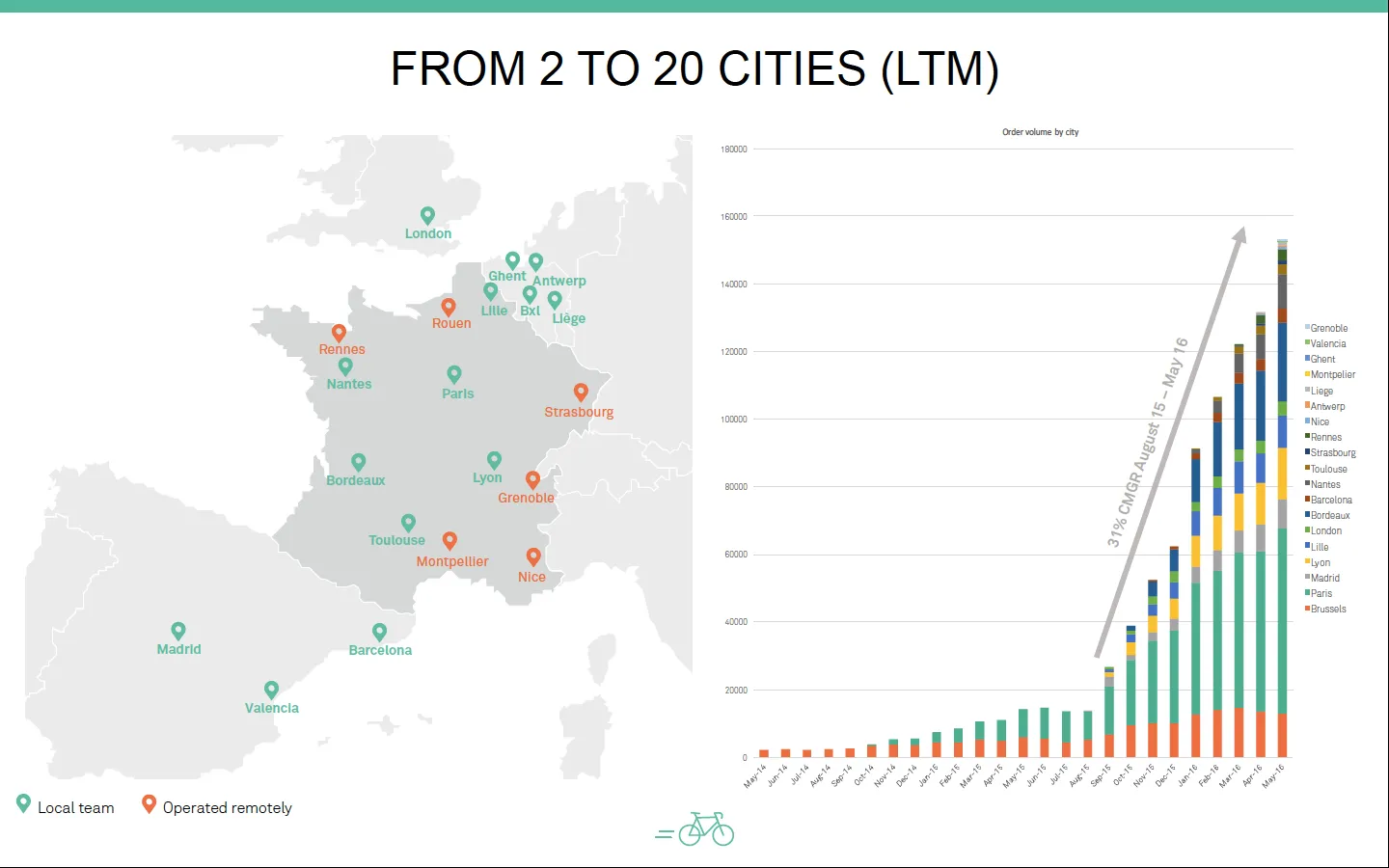Click the bicycle logo at bottom
Viewport: 1389px width, 868px height.
coord(694,829)
